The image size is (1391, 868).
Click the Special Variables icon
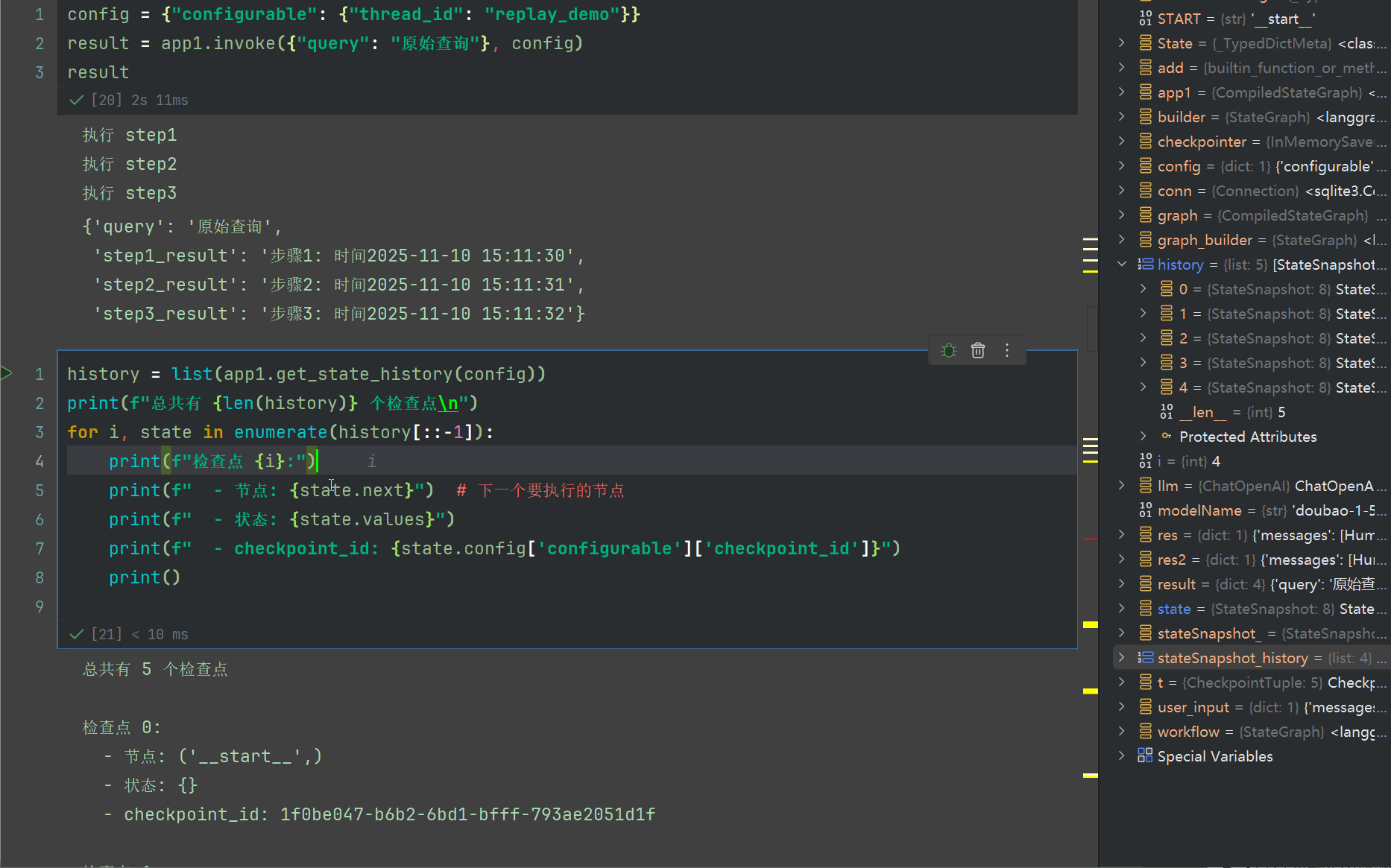click(x=1146, y=756)
